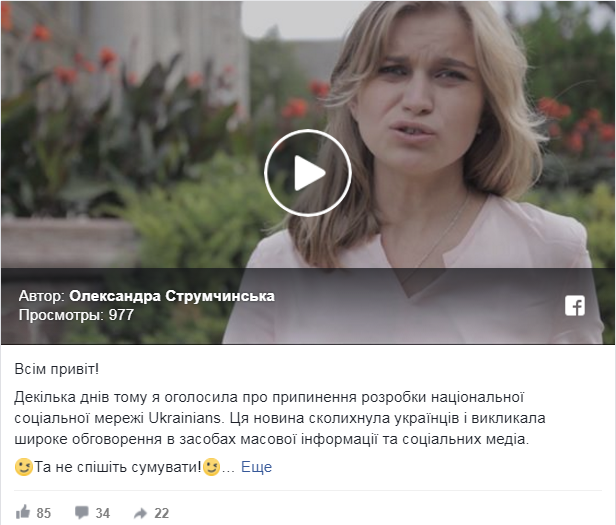Viewport: 616px width, 525px height.
Task: Click the 'Автор:' label on the overlay
Action: (x=42, y=296)
